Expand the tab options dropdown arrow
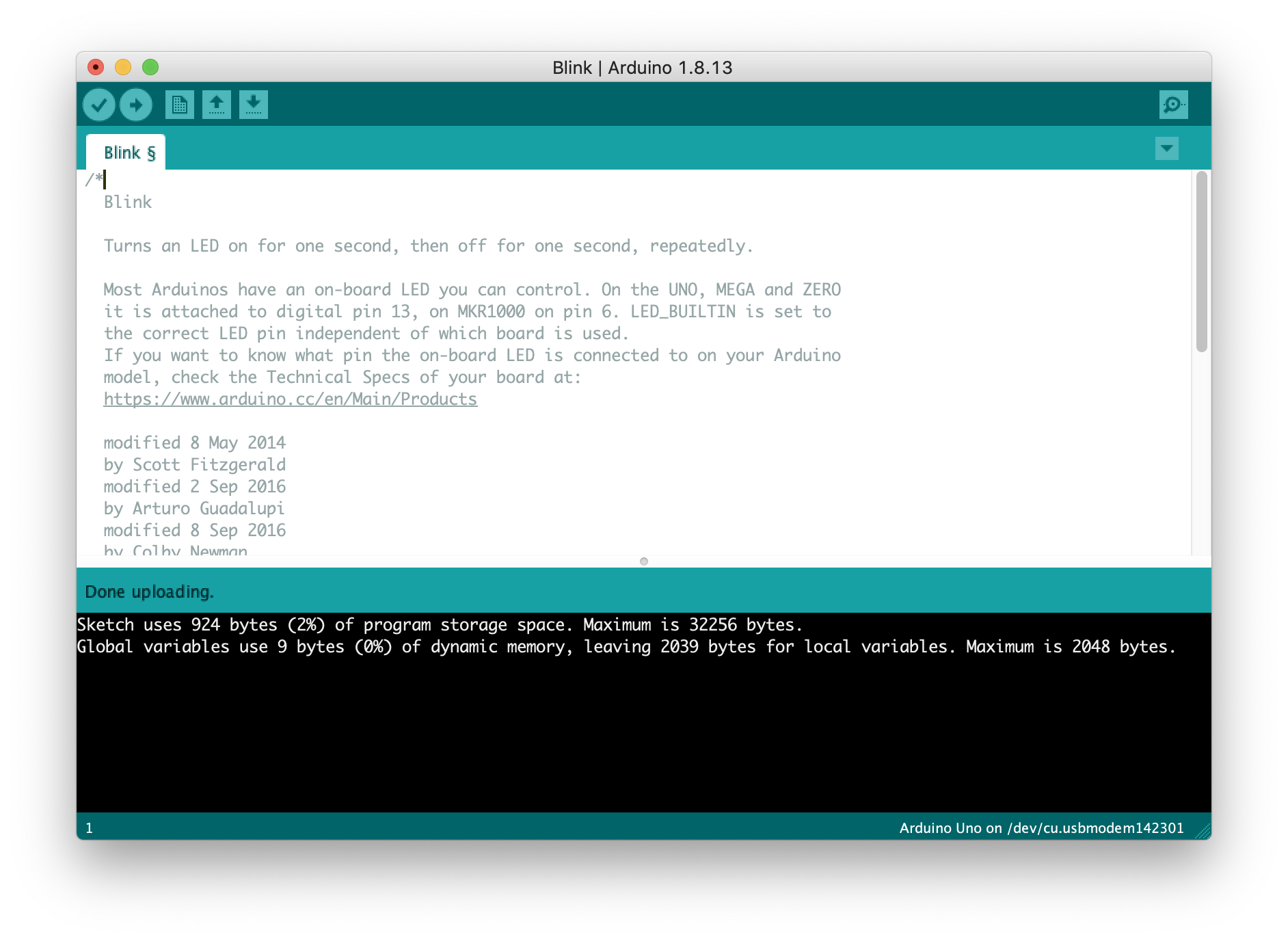This screenshot has width=1288, height=941. (x=1167, y=148)
